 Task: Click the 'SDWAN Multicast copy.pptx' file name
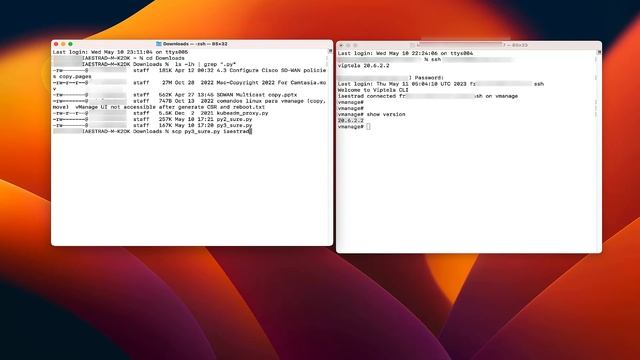coord(258,95)
